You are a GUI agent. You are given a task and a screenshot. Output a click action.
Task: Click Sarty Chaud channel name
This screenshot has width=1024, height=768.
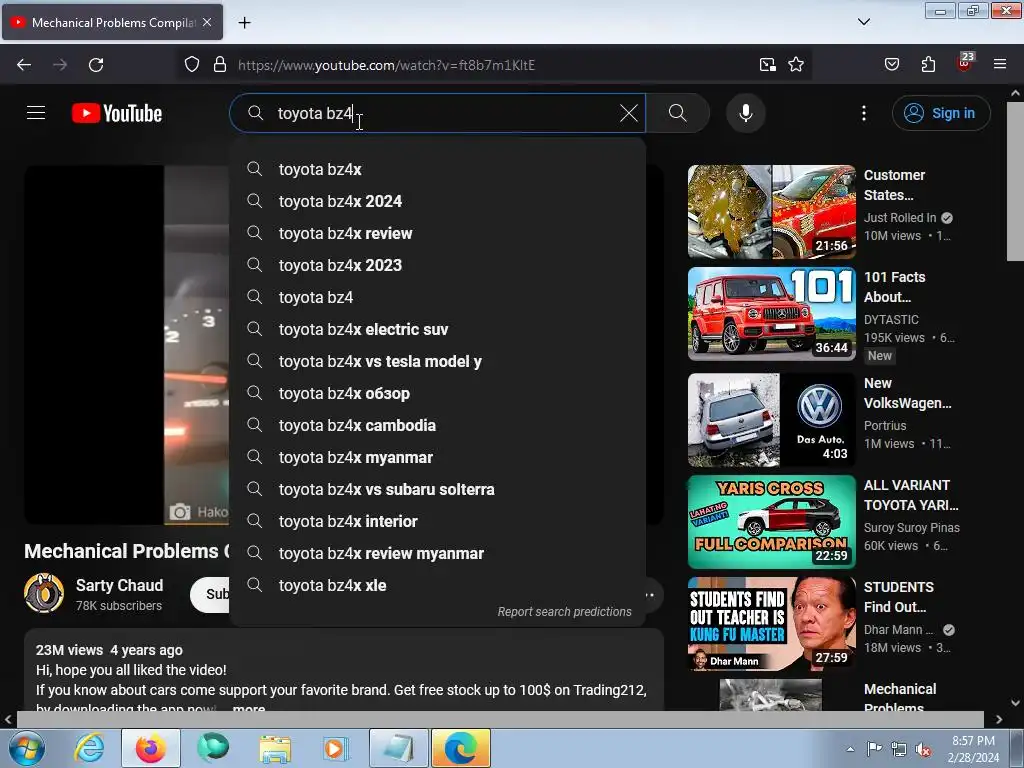coord(120,585)
